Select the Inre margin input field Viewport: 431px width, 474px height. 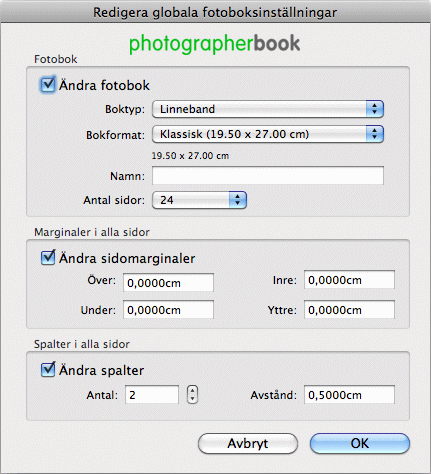(349, 280)
